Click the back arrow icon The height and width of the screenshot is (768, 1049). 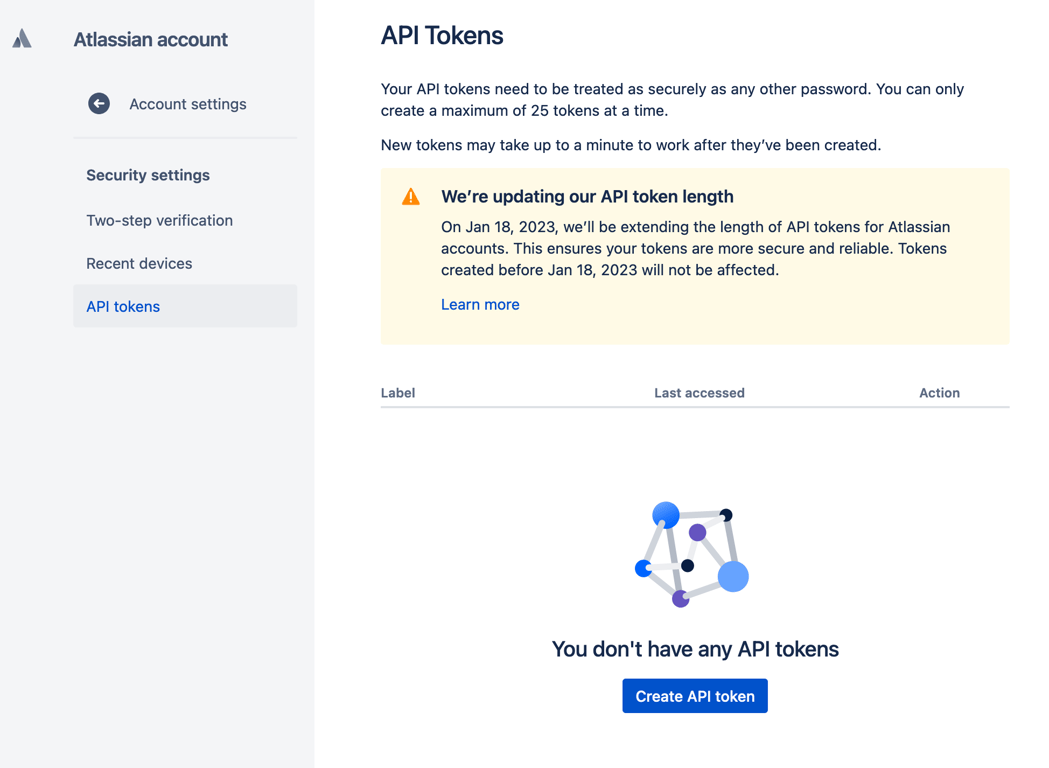[x=99, y=104]
